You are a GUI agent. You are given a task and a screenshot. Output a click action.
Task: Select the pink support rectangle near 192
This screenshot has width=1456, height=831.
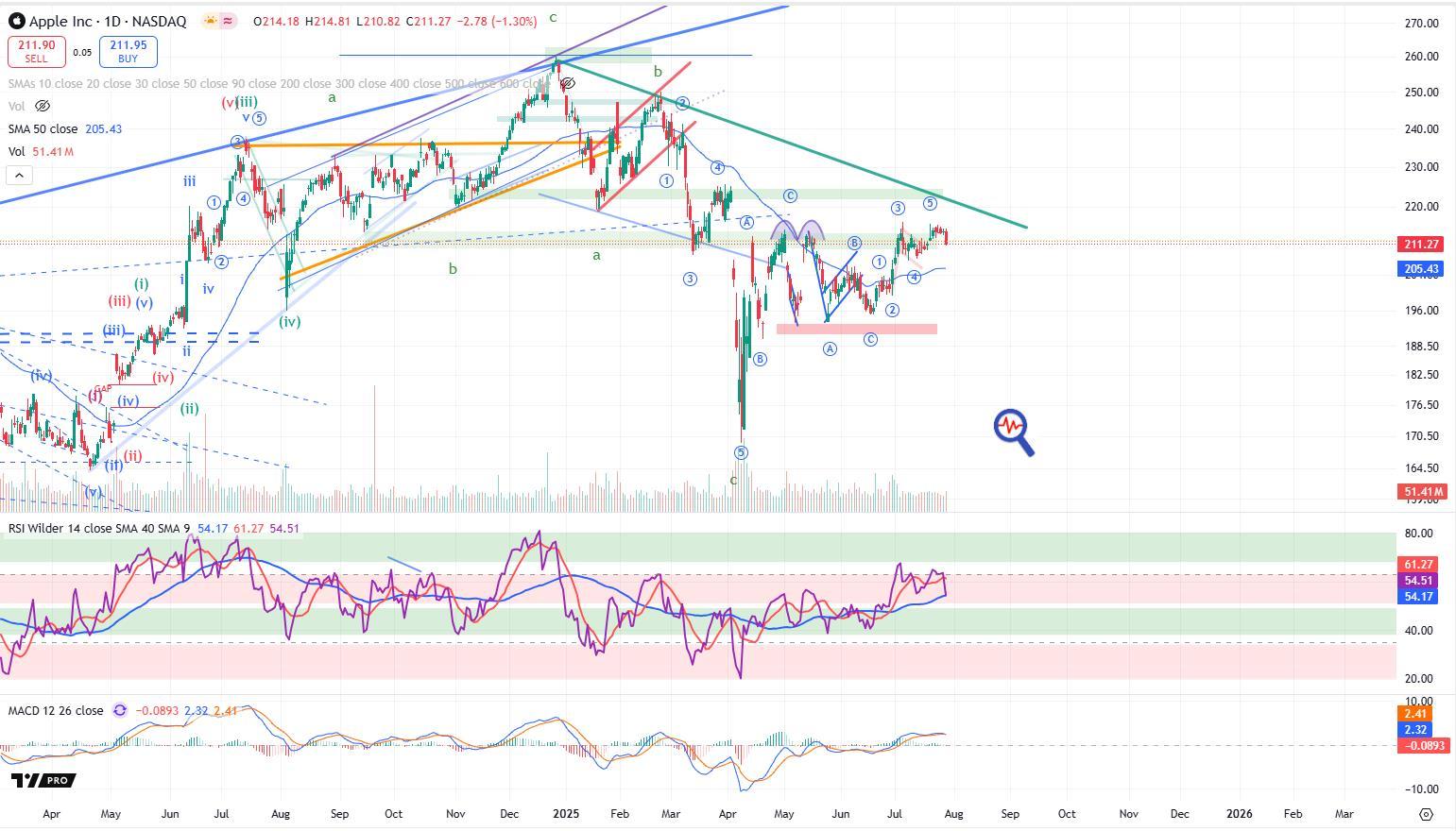point(856,329)
